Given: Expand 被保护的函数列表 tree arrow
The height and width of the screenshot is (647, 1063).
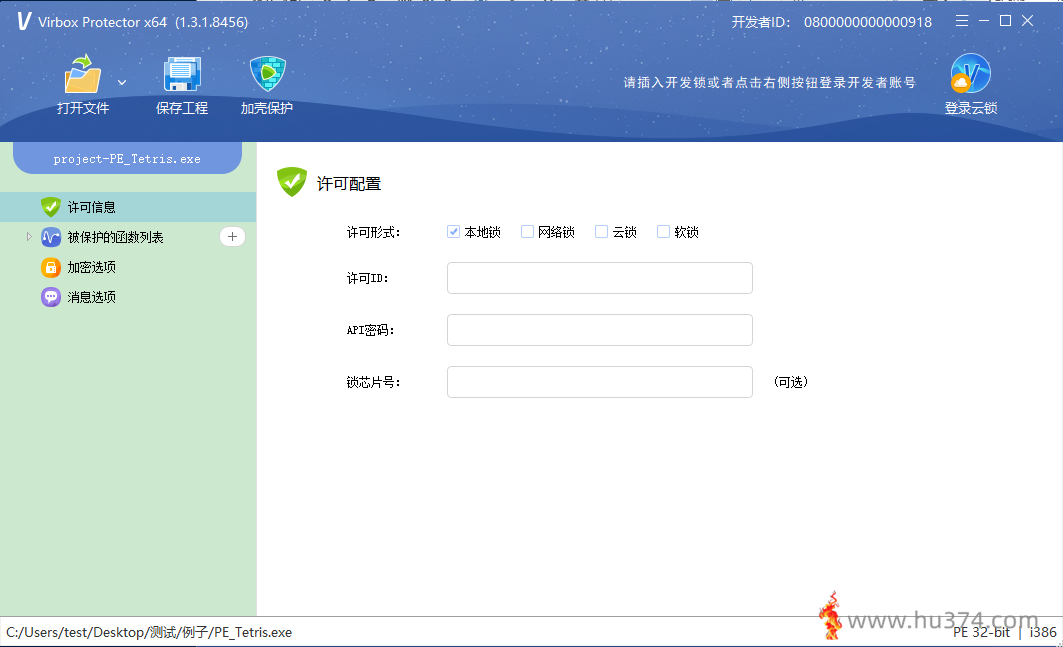Looking at the screenshot, I should point(28,237).
